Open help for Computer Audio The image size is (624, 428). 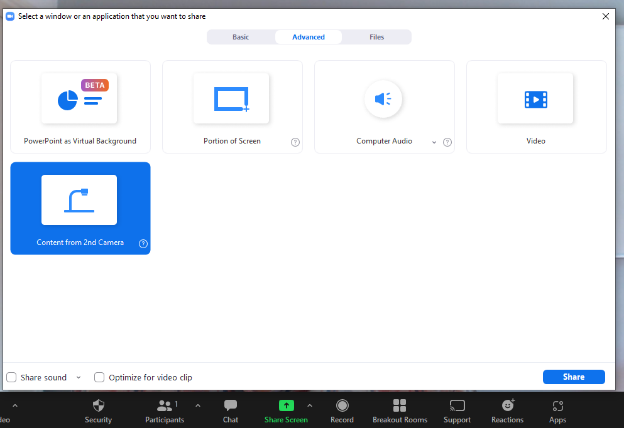pyautogui.click(x=447, y=142)
